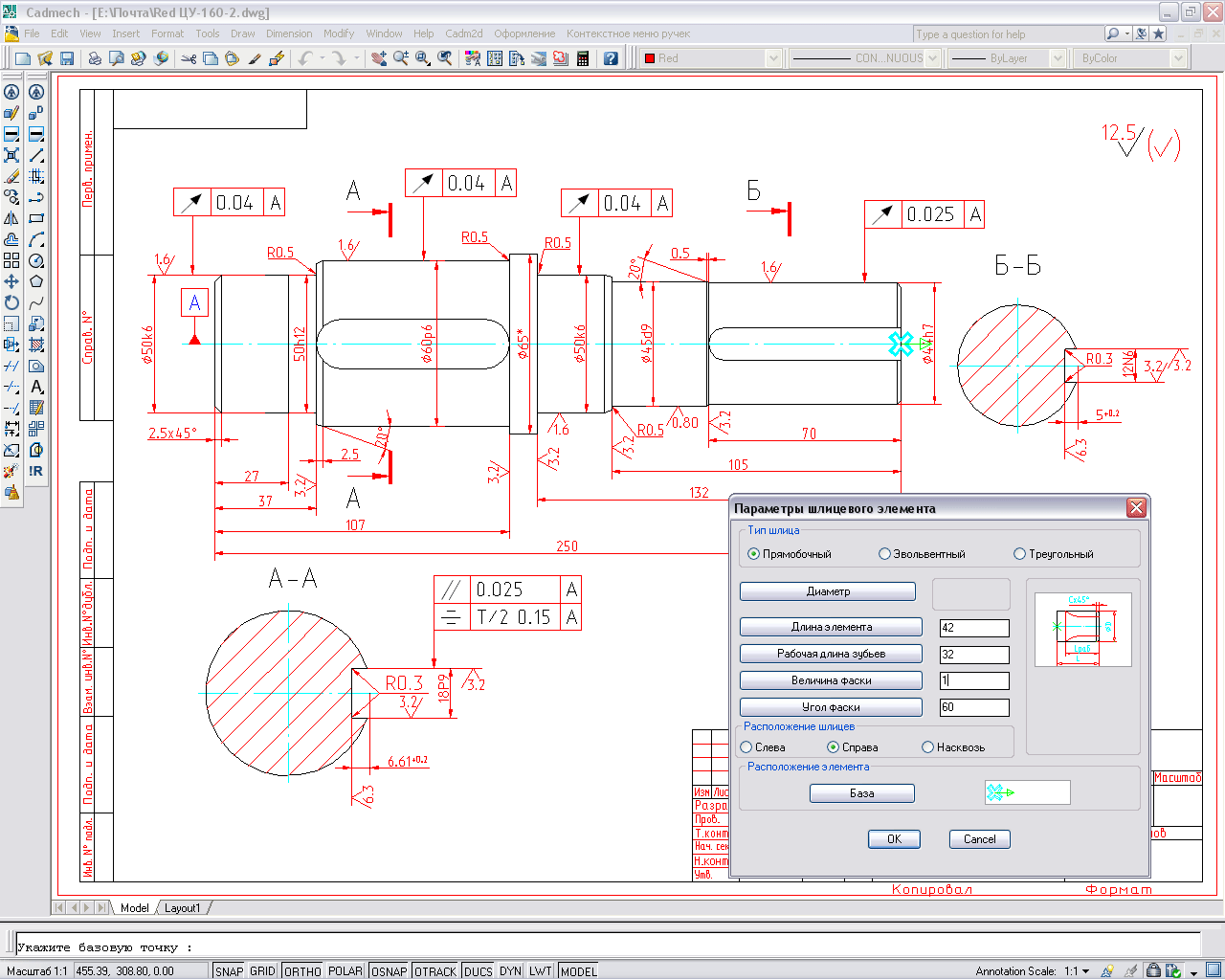Choose the Треугольный spline type option
Image resolution: width=1225 pixels, height=980 pixels.
(x=1020, y=554)
